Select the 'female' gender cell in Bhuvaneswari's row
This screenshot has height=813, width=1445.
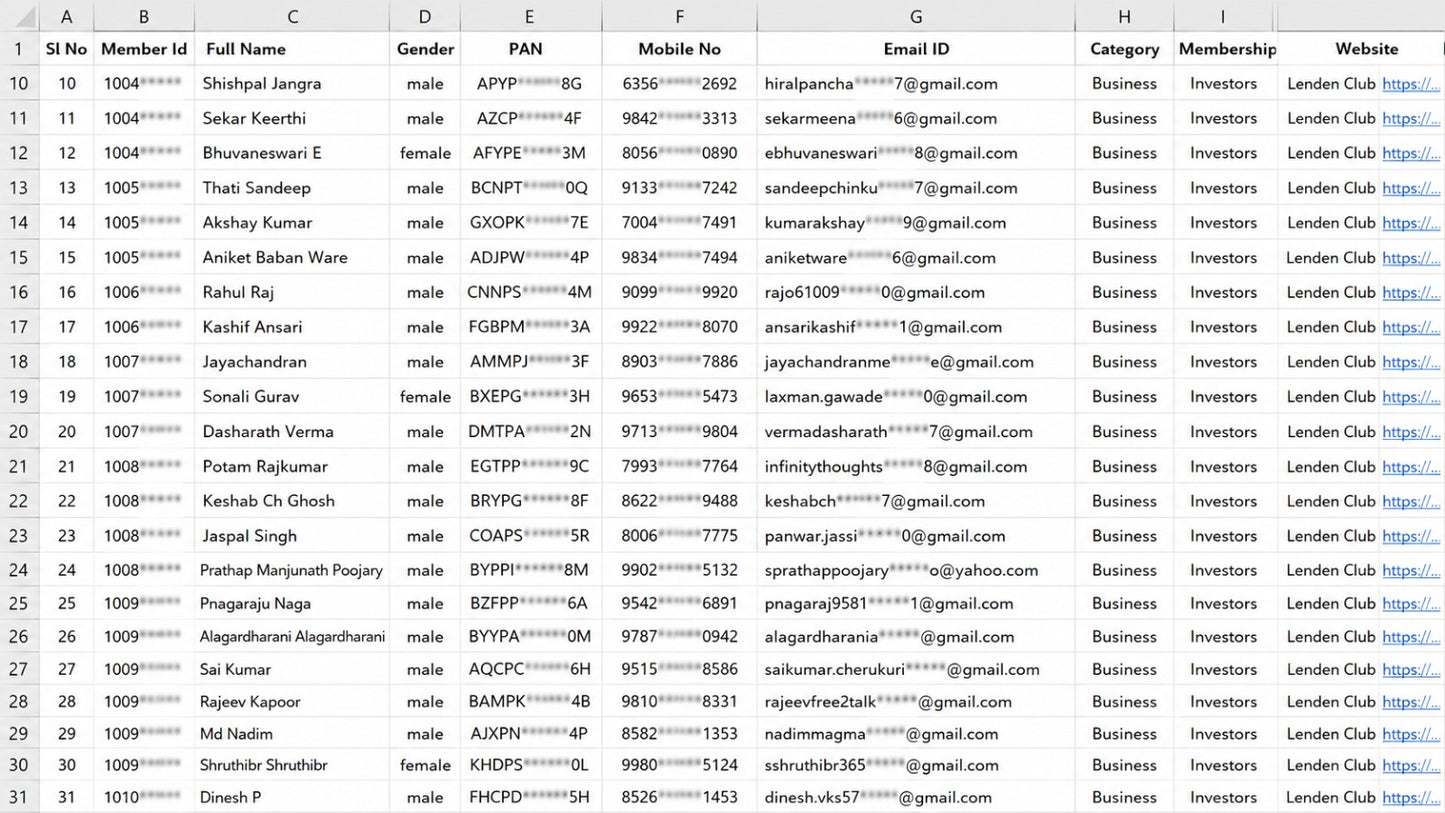click(425, 153)
